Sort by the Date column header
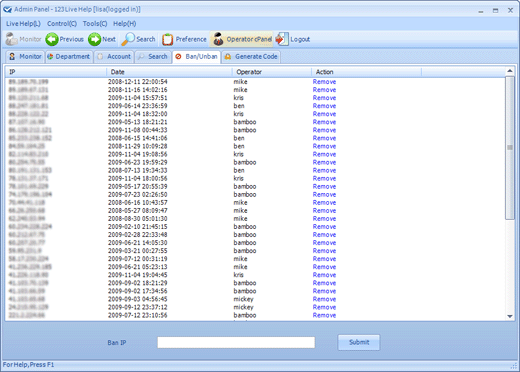The height and width of the screenshot is (372, 520). (x=169, y=72)
